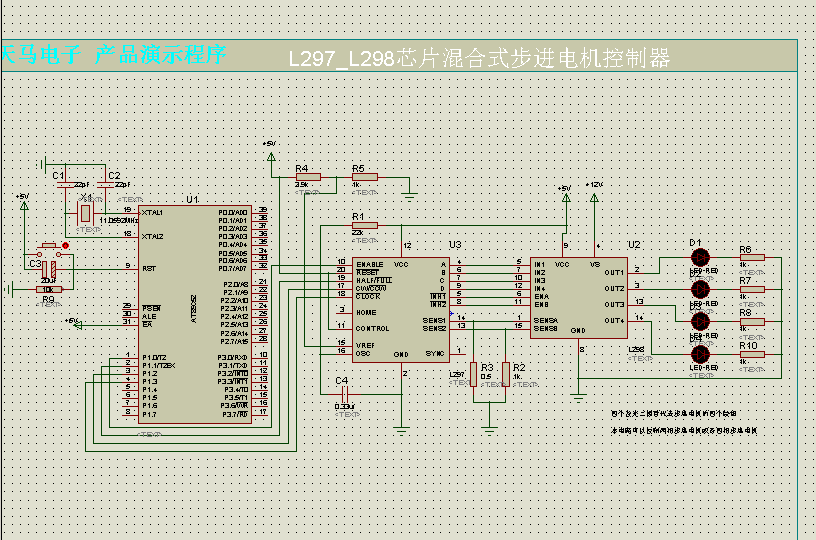Click the crystal oscillator X1
The width and height of the screenshot is (816, 540).
coord(85,213)
